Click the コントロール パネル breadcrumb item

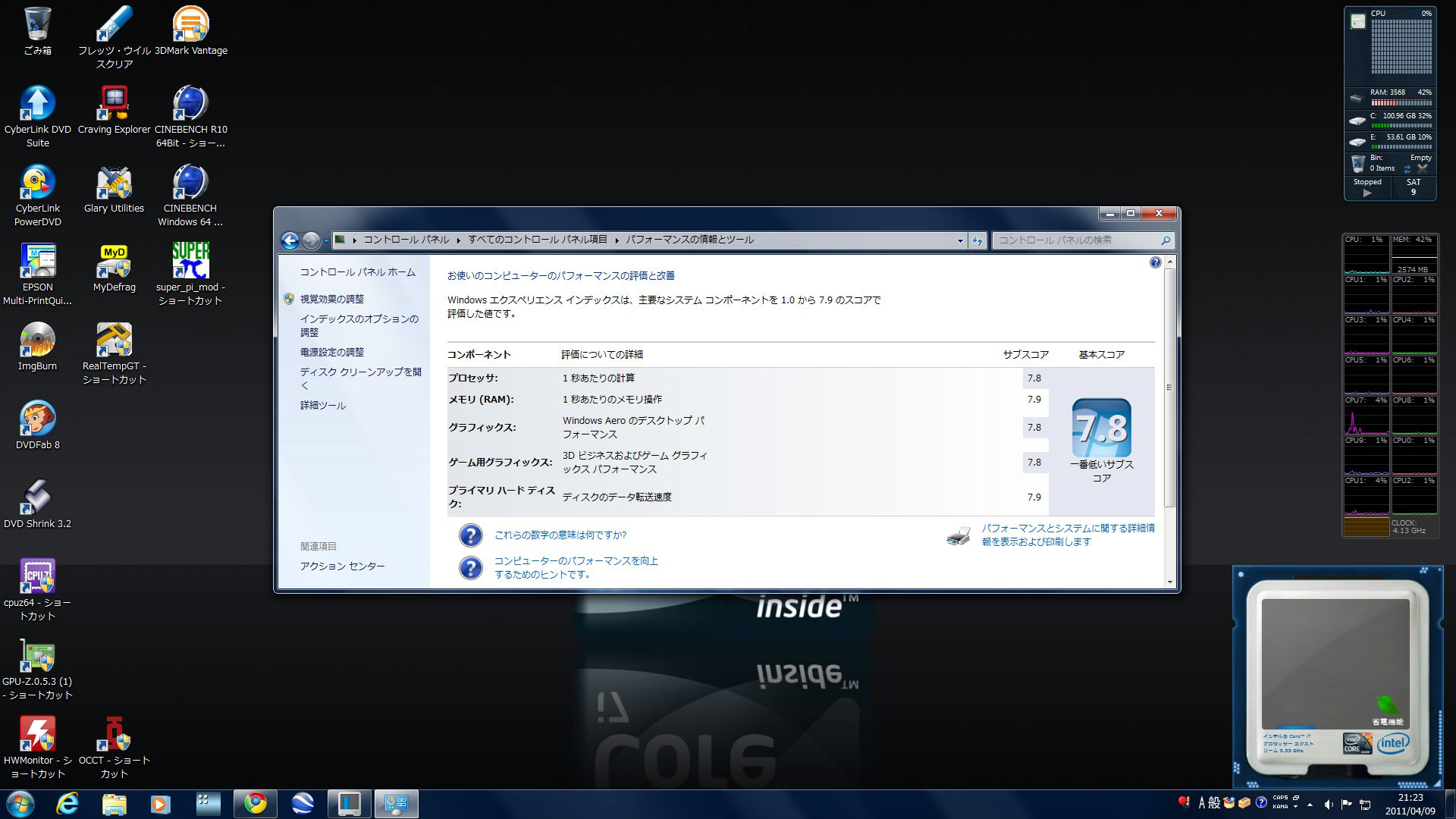[x=406, y=240]
